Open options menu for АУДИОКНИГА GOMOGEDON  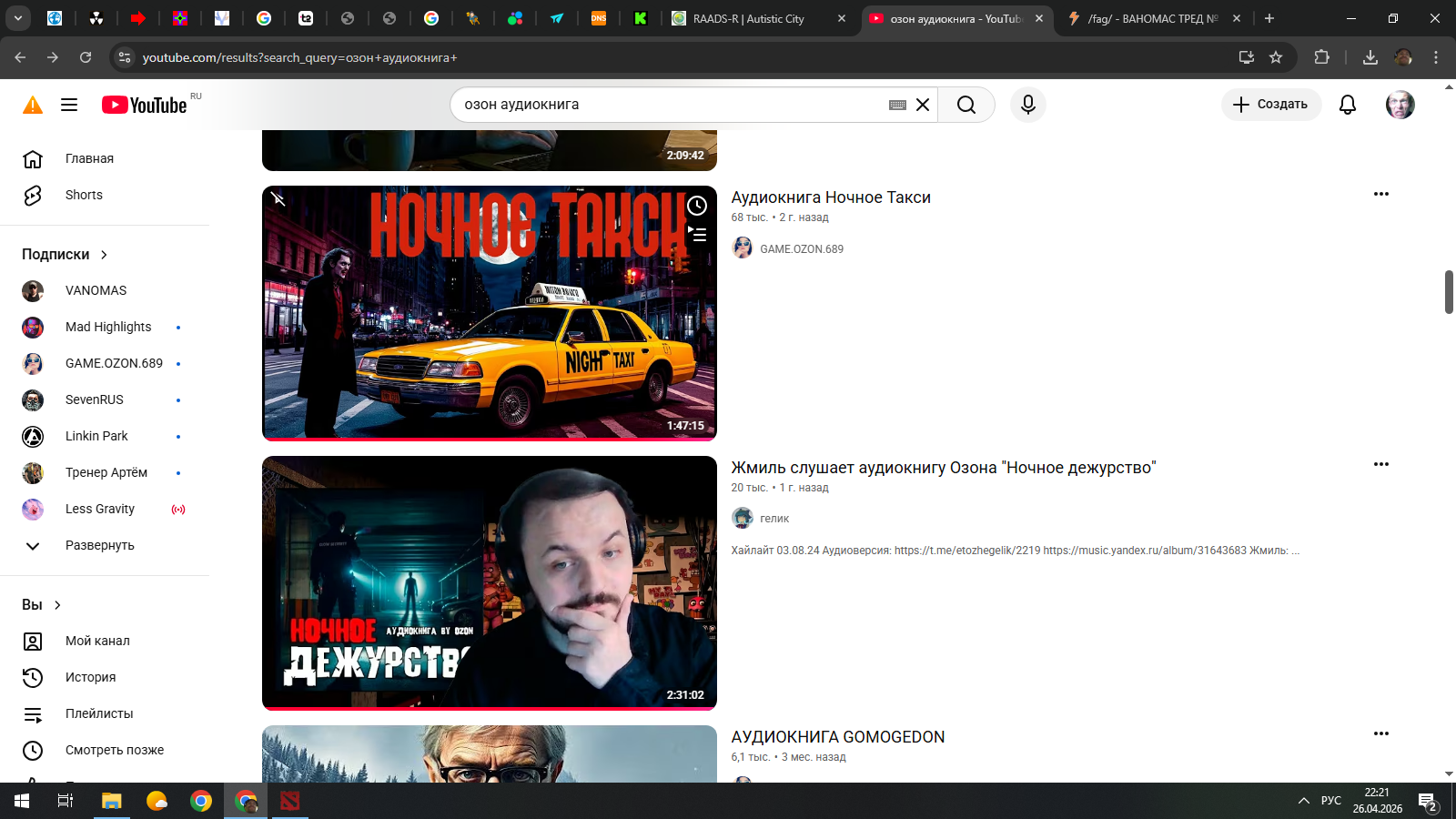coord(1381,733)
